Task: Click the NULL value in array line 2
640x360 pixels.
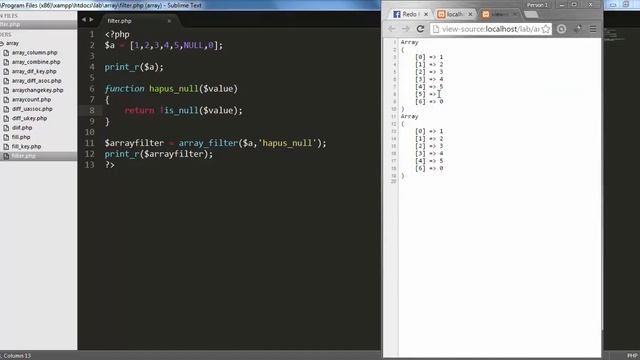Action: point(193,45)
